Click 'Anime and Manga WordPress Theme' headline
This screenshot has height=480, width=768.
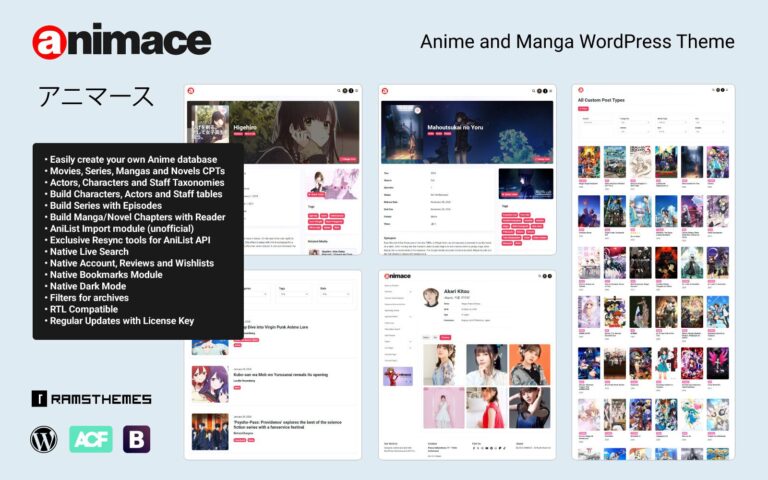577,42
